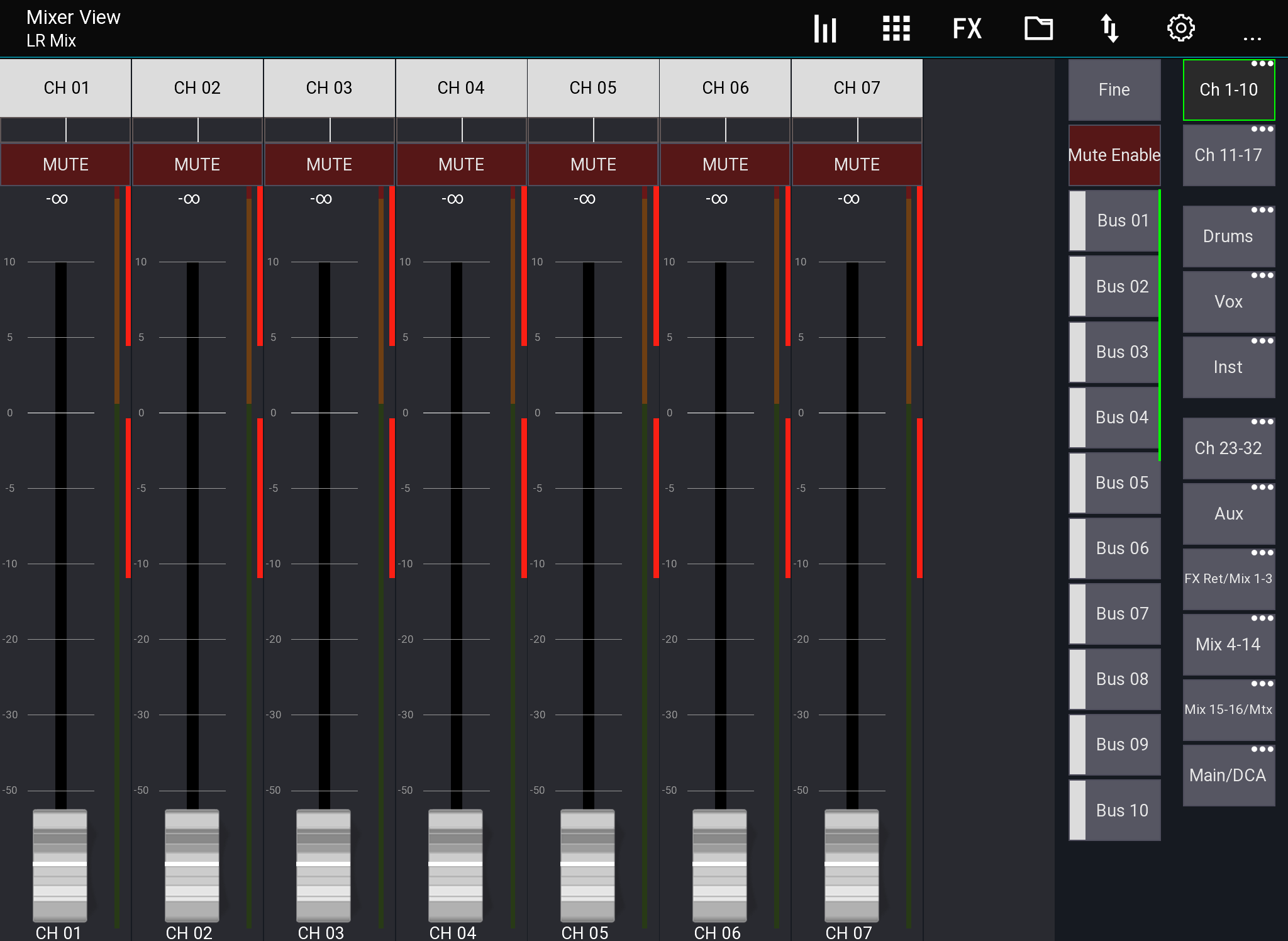The image size is (1288, 941).
Task: Select Bus 05 mix
Action: click(x=1114, y=483)
